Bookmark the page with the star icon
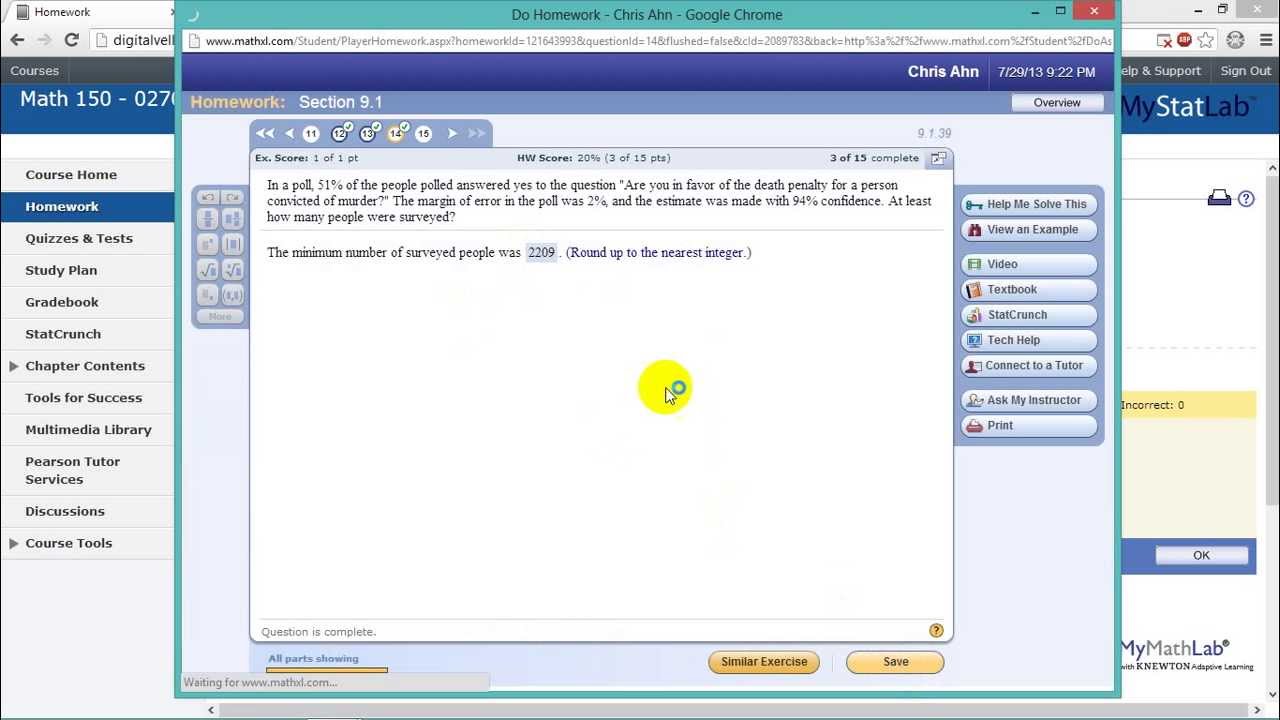This screenshot has height=720, width=1280. pyautogui.click(x=1206, y=40)
